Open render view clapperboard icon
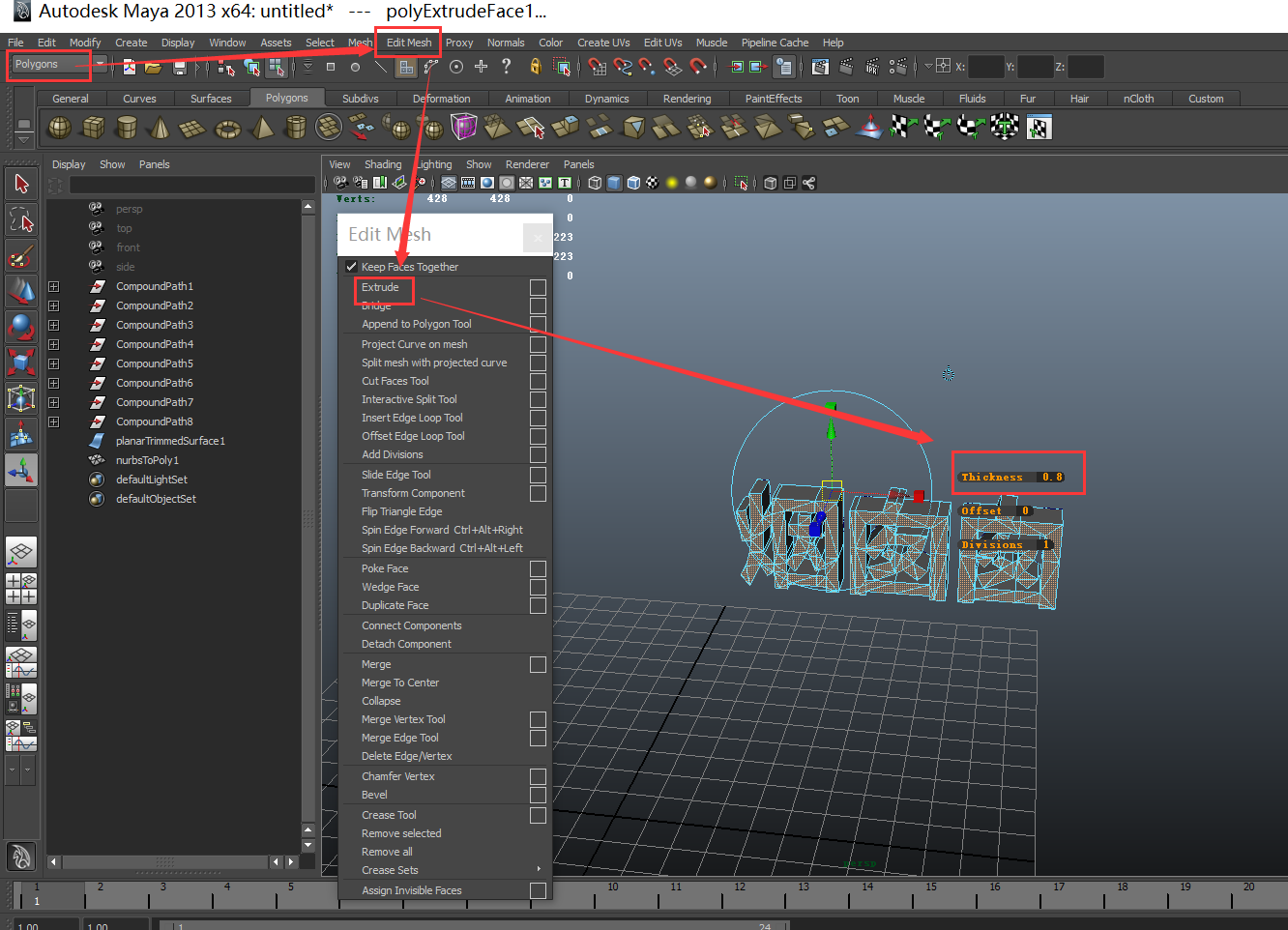 pos(821,66)
